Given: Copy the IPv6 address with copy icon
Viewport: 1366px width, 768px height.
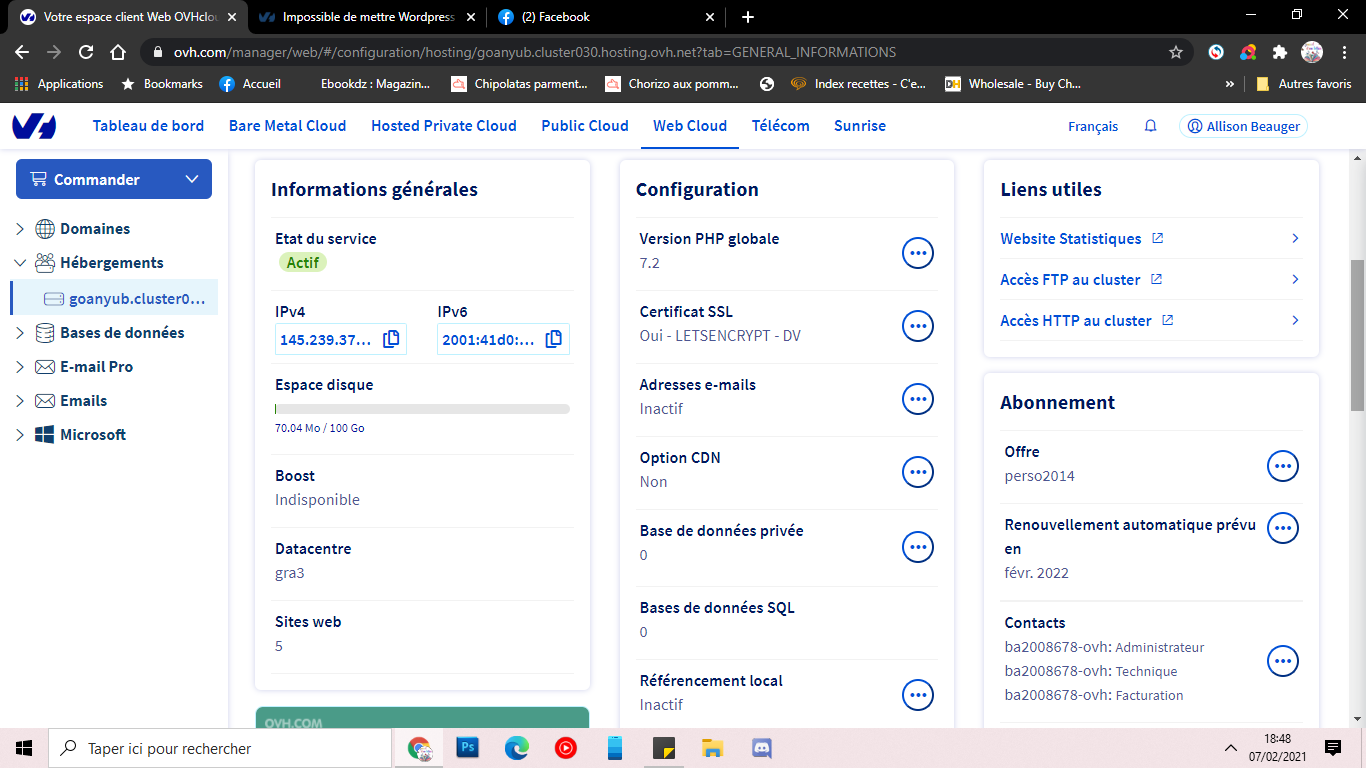Looking at the screenshot, I should pyautogui.click(x=554, y=339).
